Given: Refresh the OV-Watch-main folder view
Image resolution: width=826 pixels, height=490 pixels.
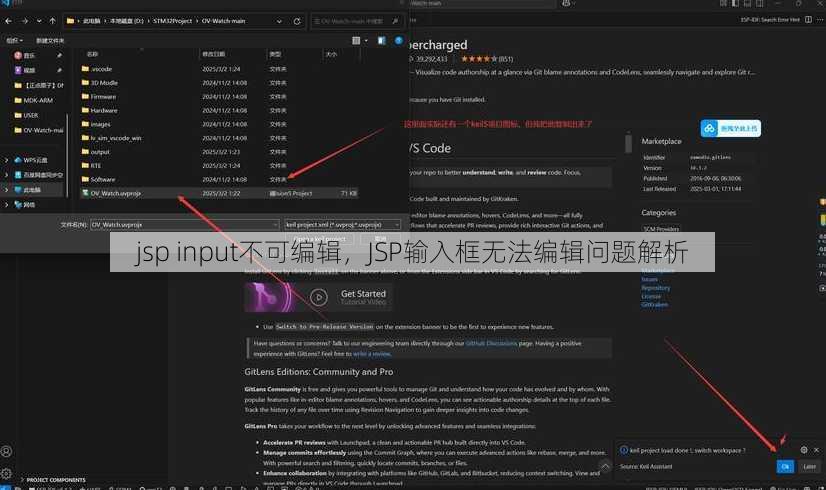Looking at the screenshot, I should pos(297,22).
